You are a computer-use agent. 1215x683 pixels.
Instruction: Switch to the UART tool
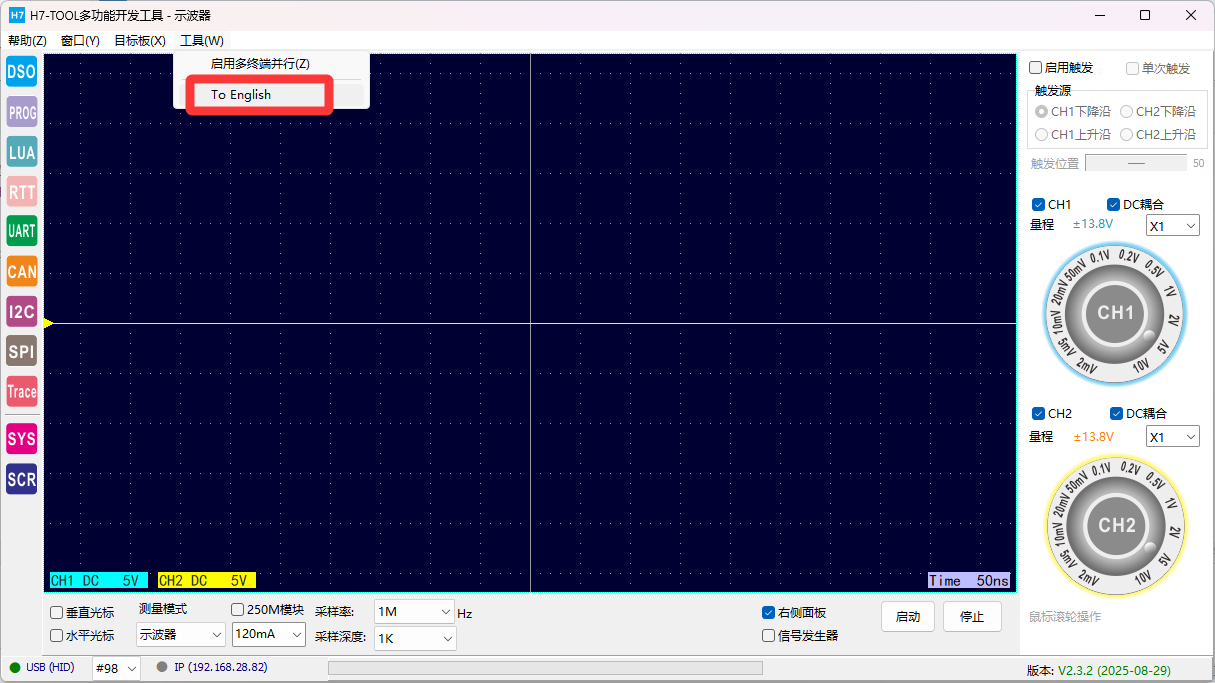pyautogui.click(x=21, y=231)
